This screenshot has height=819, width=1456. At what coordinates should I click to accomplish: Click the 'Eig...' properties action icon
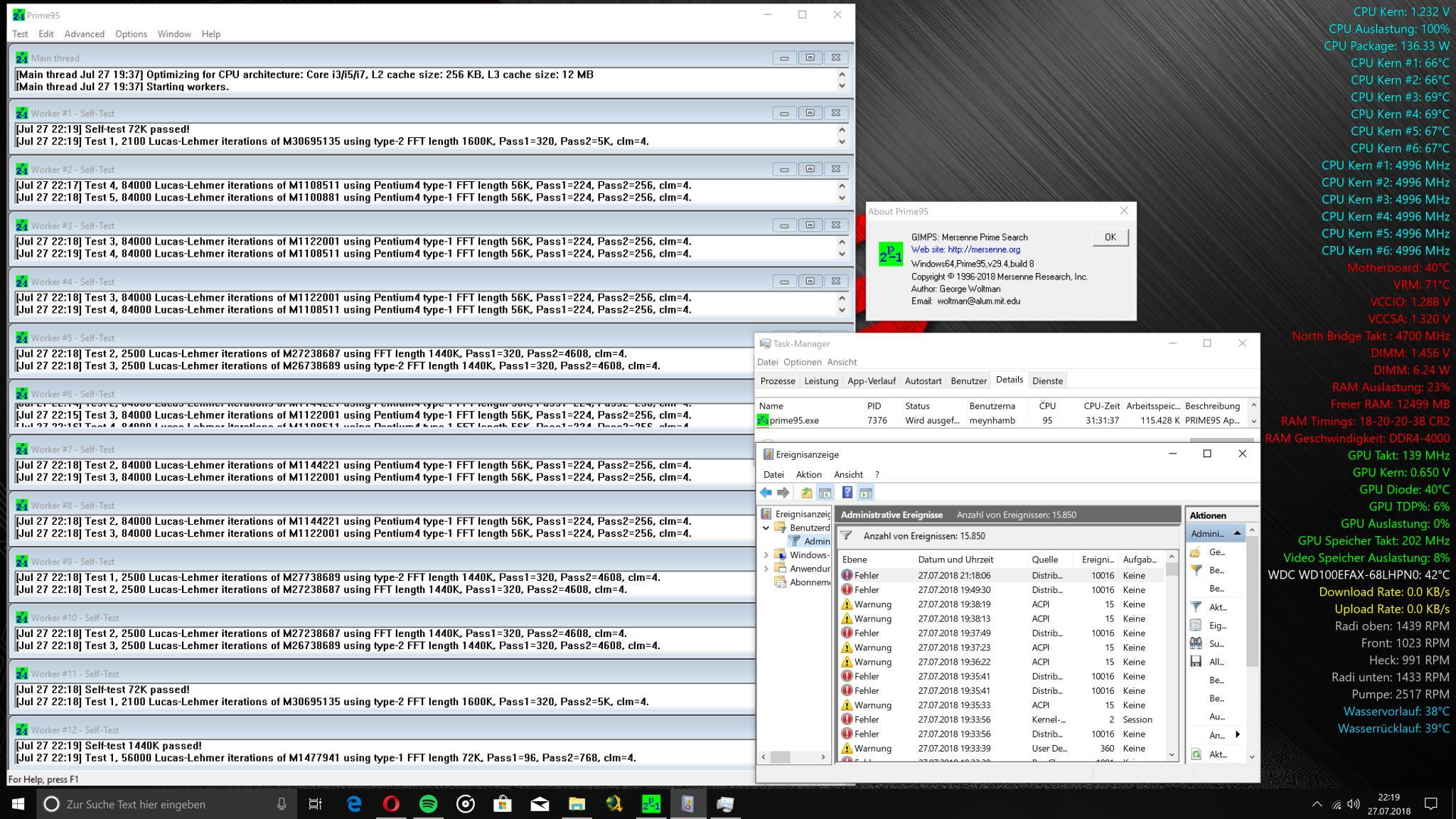pos(1196,626)
